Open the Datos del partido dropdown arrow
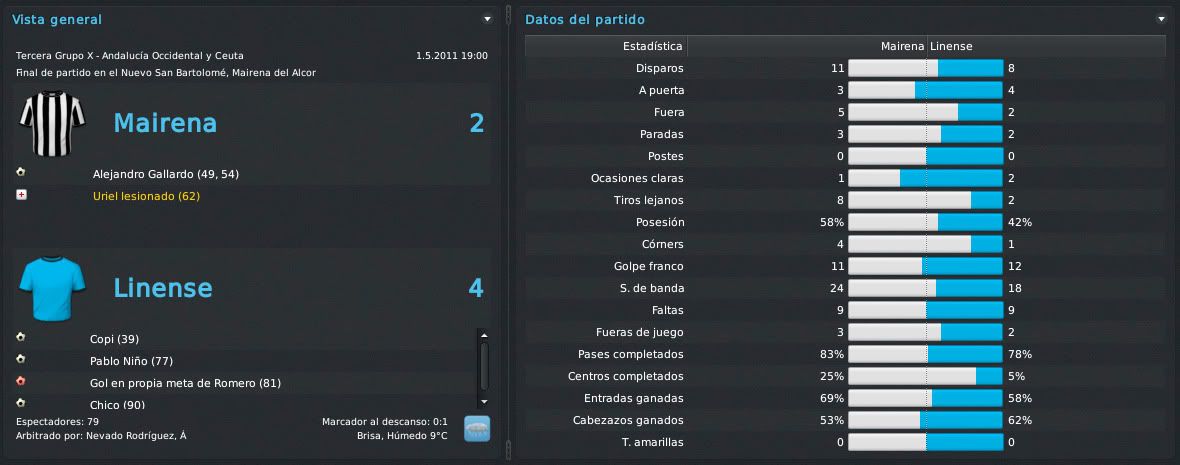Viewport: 1180px width, 465px height. (1161, 19)
